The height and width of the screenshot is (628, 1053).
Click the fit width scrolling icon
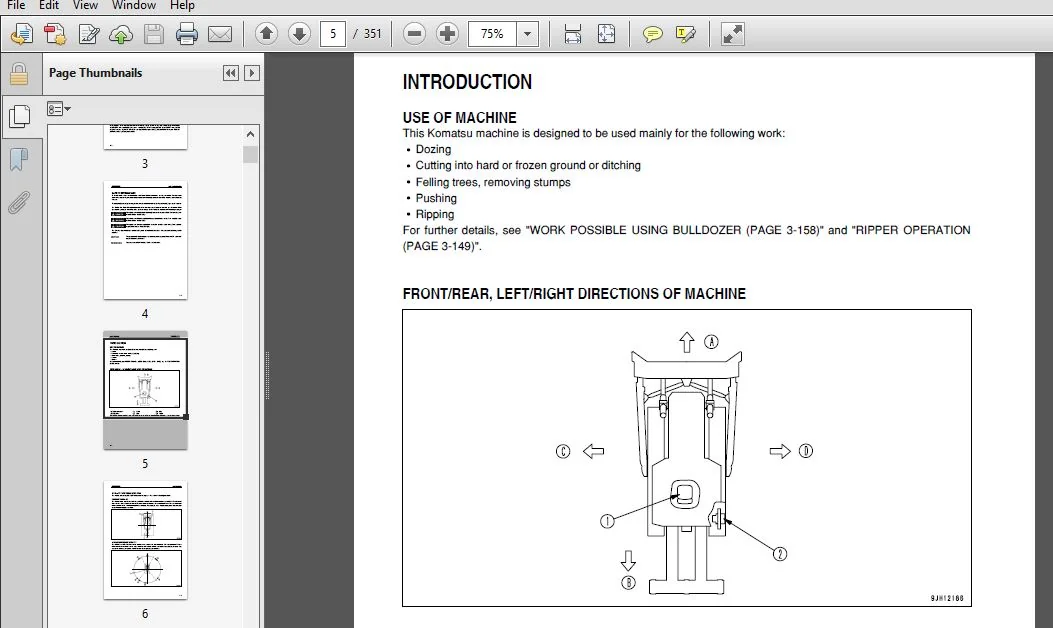(x=573, y=34)
